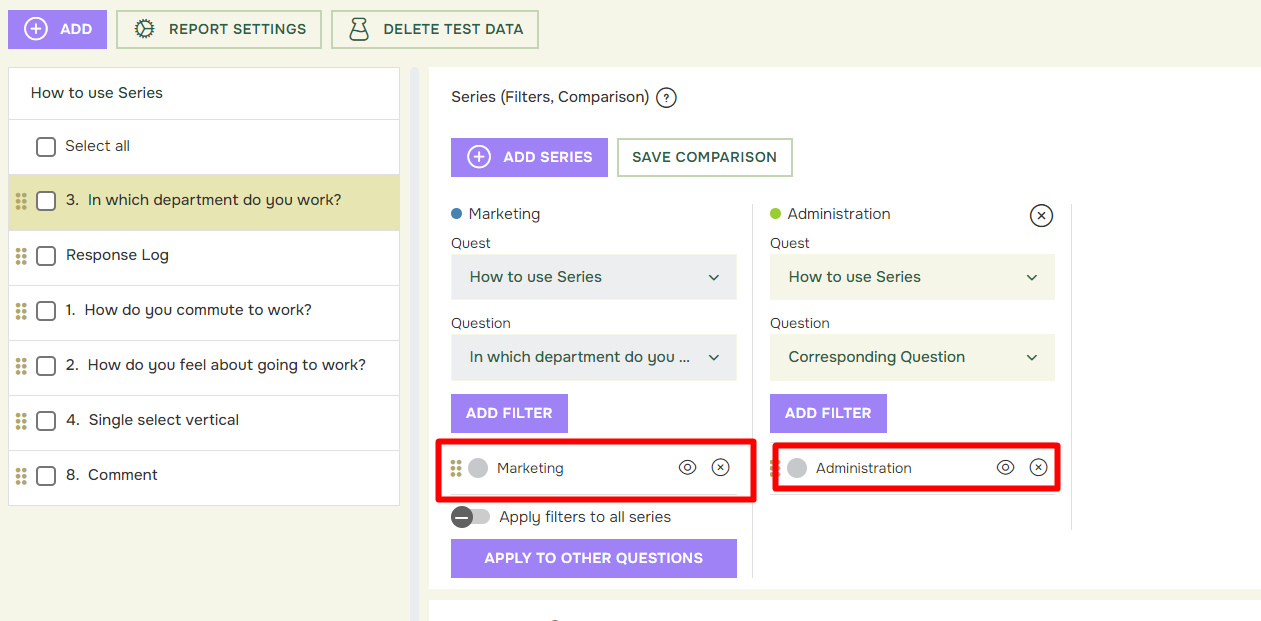Viewport: 1261px width, 621px height.
Task: Click the drag handle for the 8. Comment row
Action: click(21, 476)
